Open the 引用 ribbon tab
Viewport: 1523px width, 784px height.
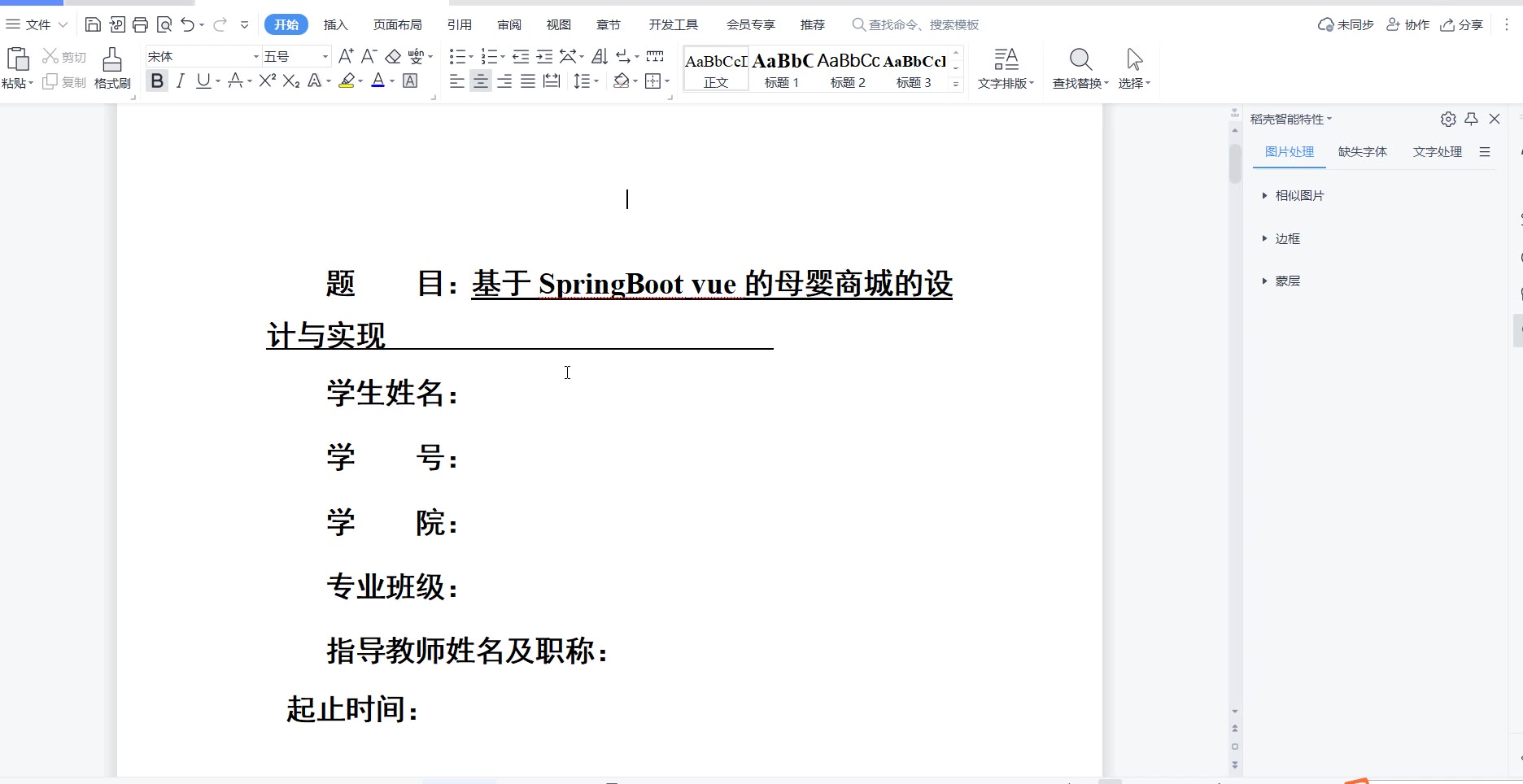[x=460, y=24]
